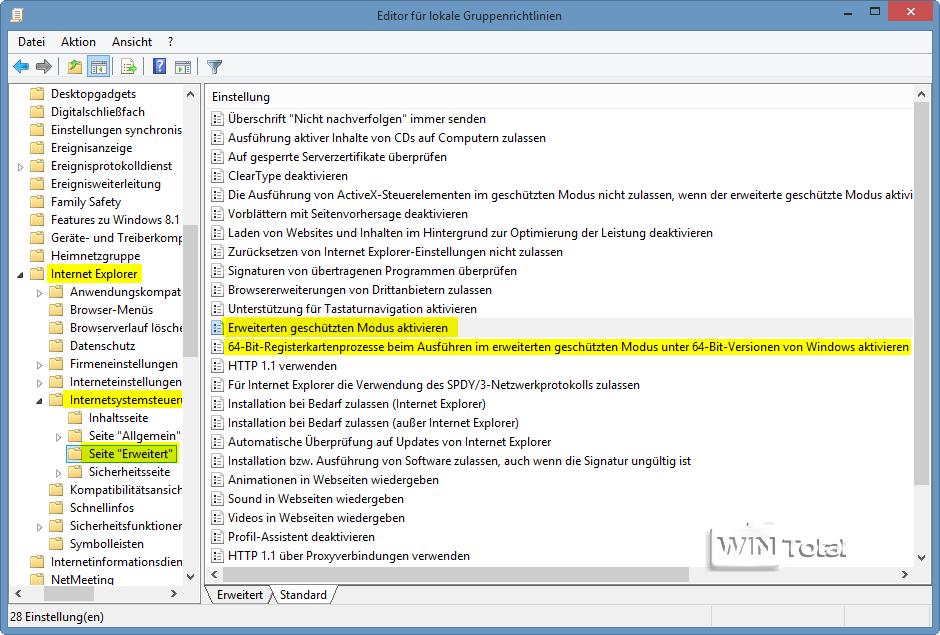This screenshot has width=940, height=635.
Task: Open Help with the question mark icon
Action: click(x=159, y=67)
